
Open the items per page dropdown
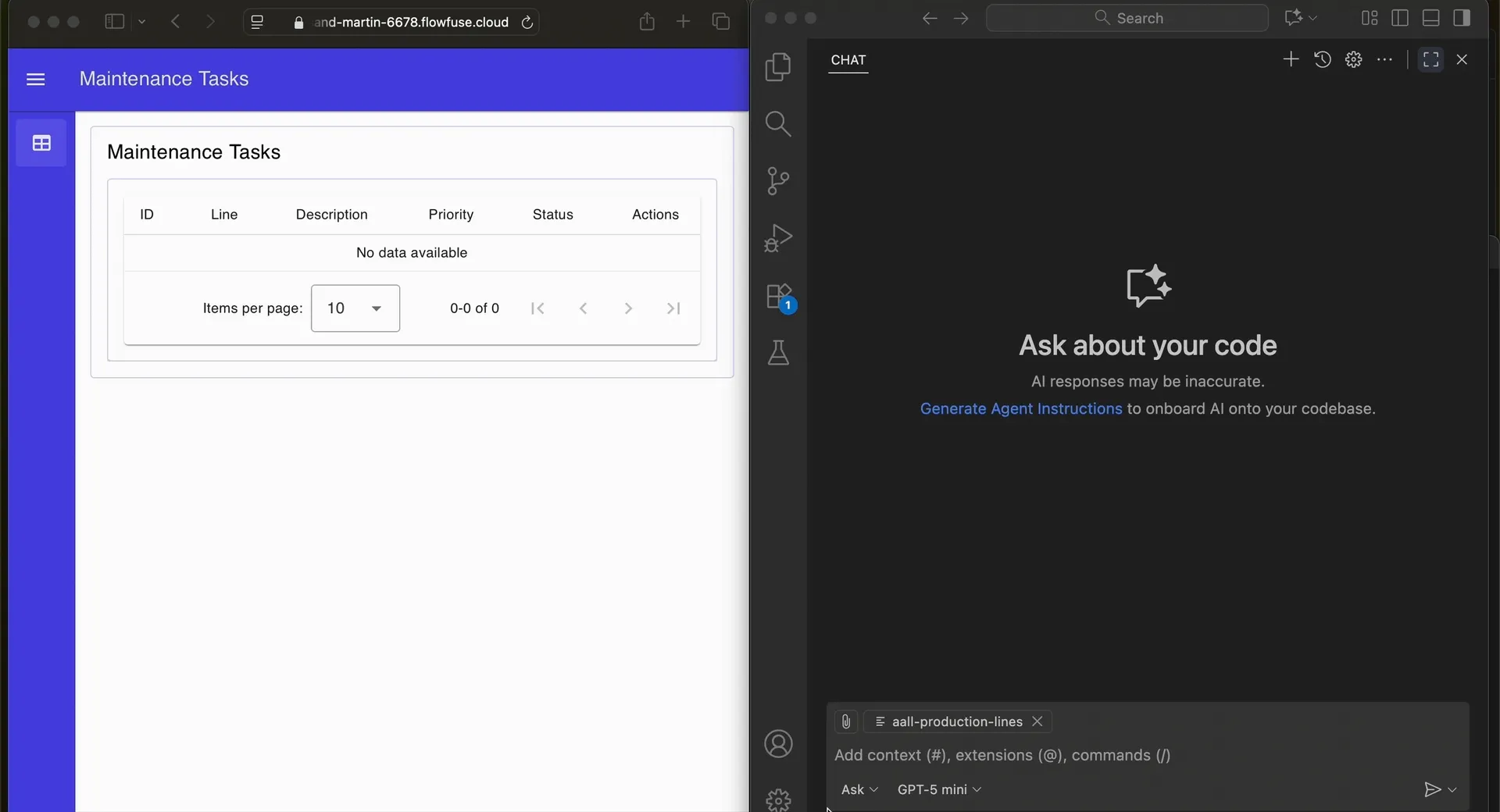[355, 308]
